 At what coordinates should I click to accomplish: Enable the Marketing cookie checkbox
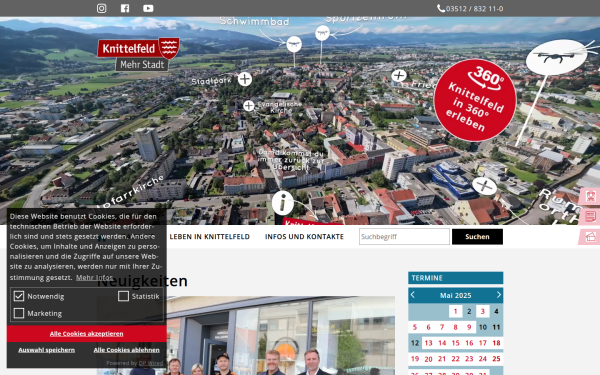(19, 313)
